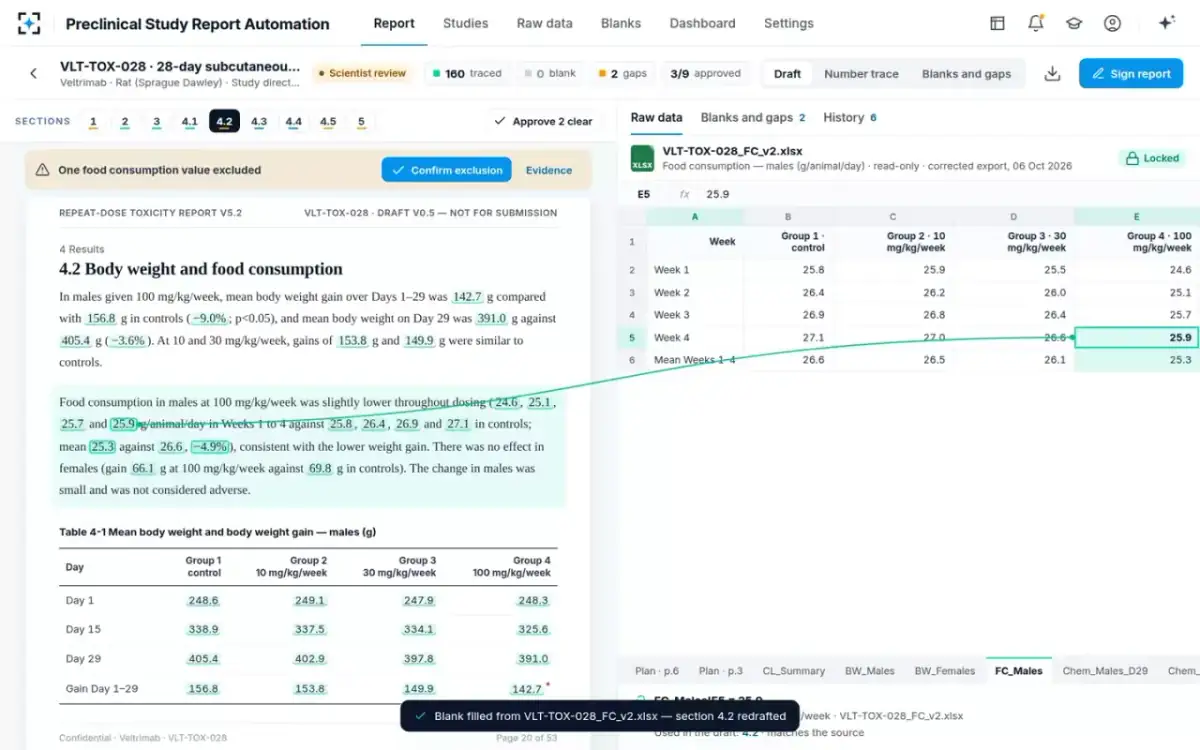The width and height of the screenshot is (1200, 750).
Task: Download report with the download icon
Action: click(x=1052, y=73)
